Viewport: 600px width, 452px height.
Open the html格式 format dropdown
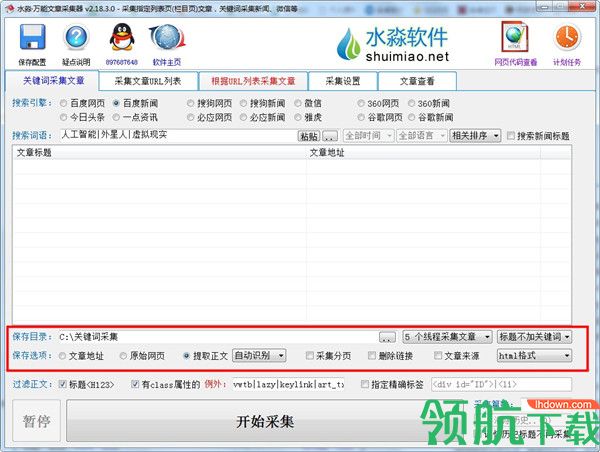[534, 356]
